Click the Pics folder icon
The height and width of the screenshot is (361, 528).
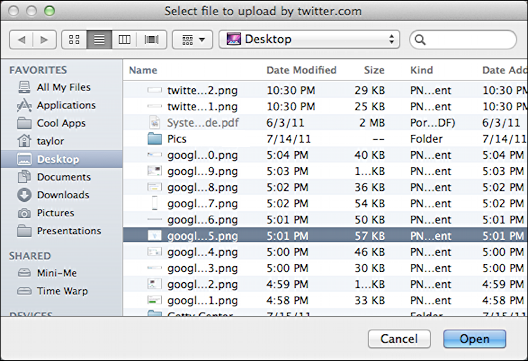tap(155, 138)
